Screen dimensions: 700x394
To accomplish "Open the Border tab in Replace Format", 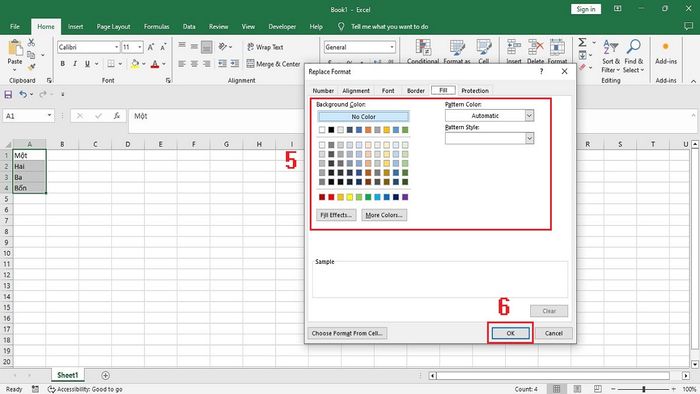I will (x=416, y=91).
